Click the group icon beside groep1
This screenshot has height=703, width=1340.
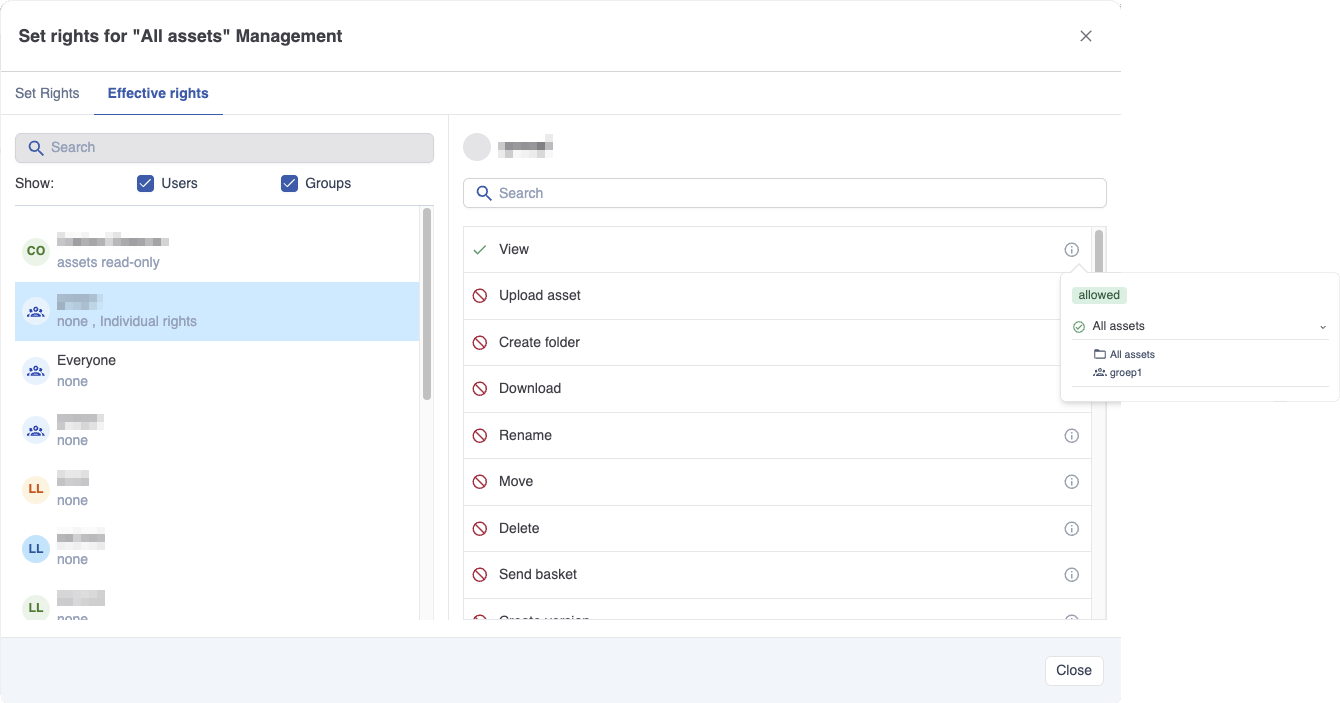pos(1100,373)
